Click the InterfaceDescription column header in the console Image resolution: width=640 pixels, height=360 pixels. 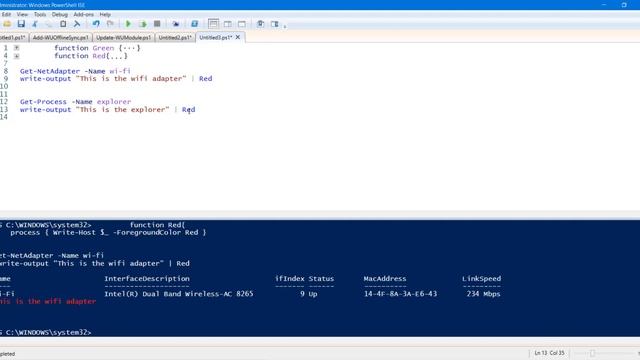click(147, 279)
